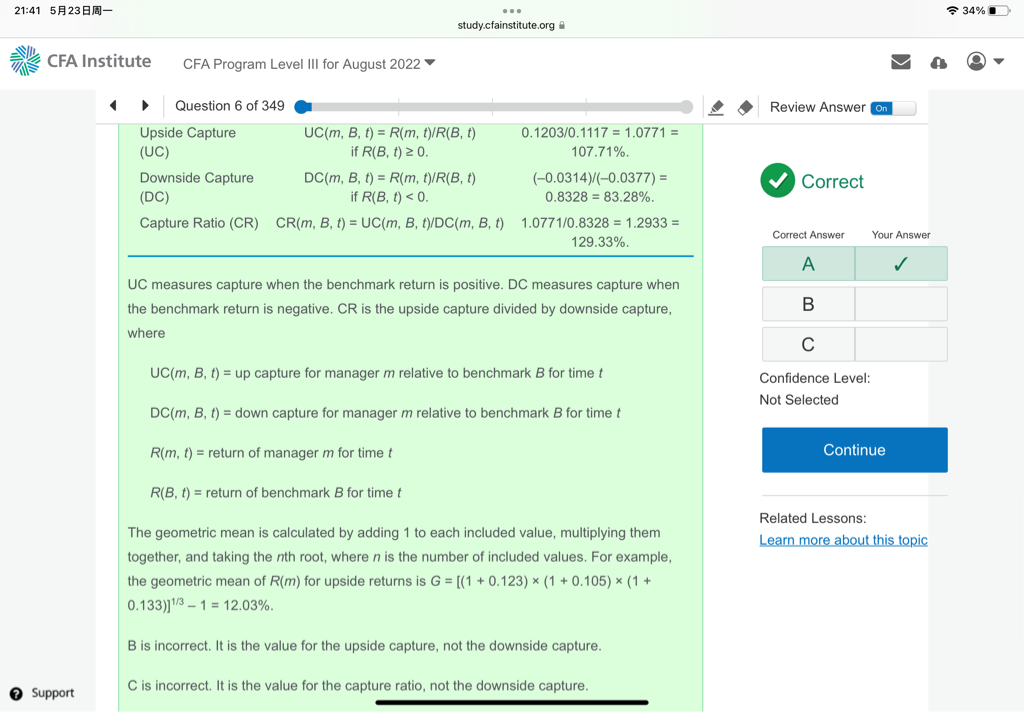Open Learn more about this topic link
This screenshot has width=1024, height=712.
pyautogui.click(x=843, y=540)
